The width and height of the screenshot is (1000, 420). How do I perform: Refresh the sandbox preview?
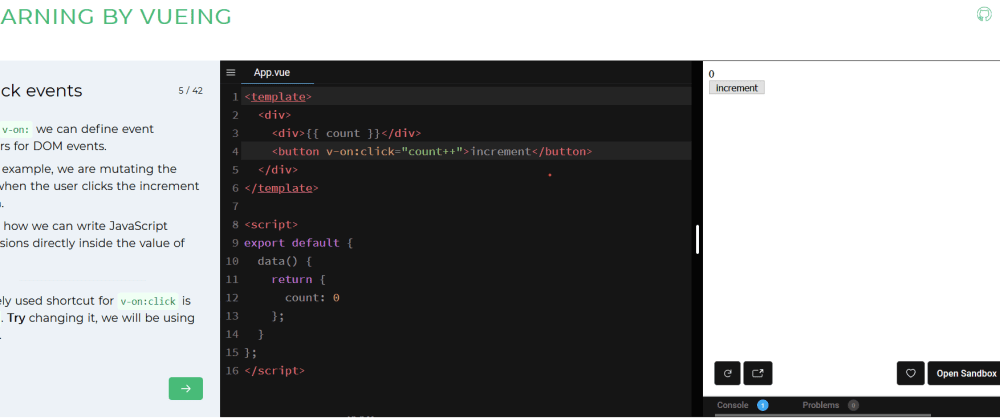pyautogui.click(x=728, y=373)
